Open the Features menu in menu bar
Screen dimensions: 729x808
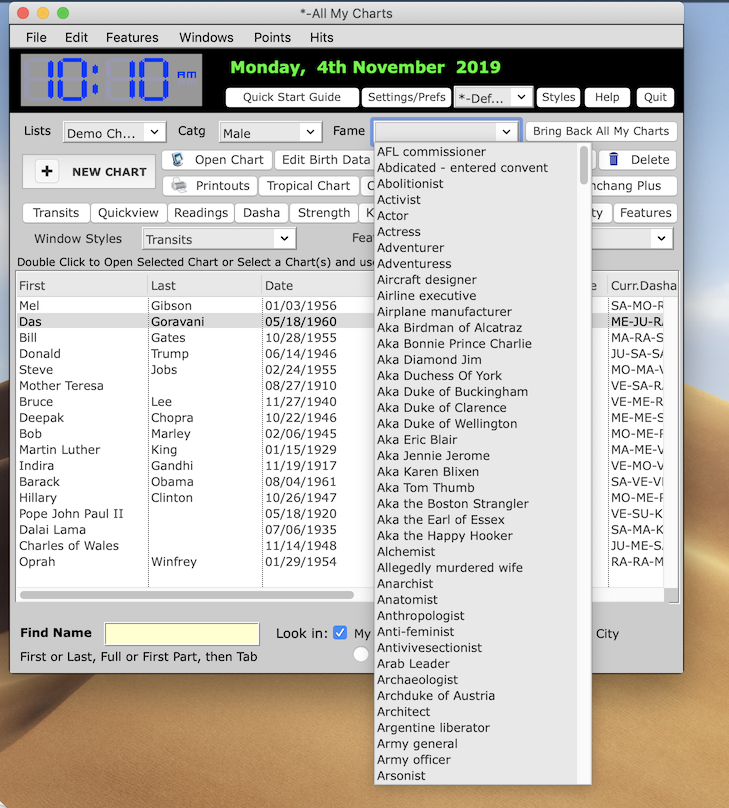click(x=132, y=38)
